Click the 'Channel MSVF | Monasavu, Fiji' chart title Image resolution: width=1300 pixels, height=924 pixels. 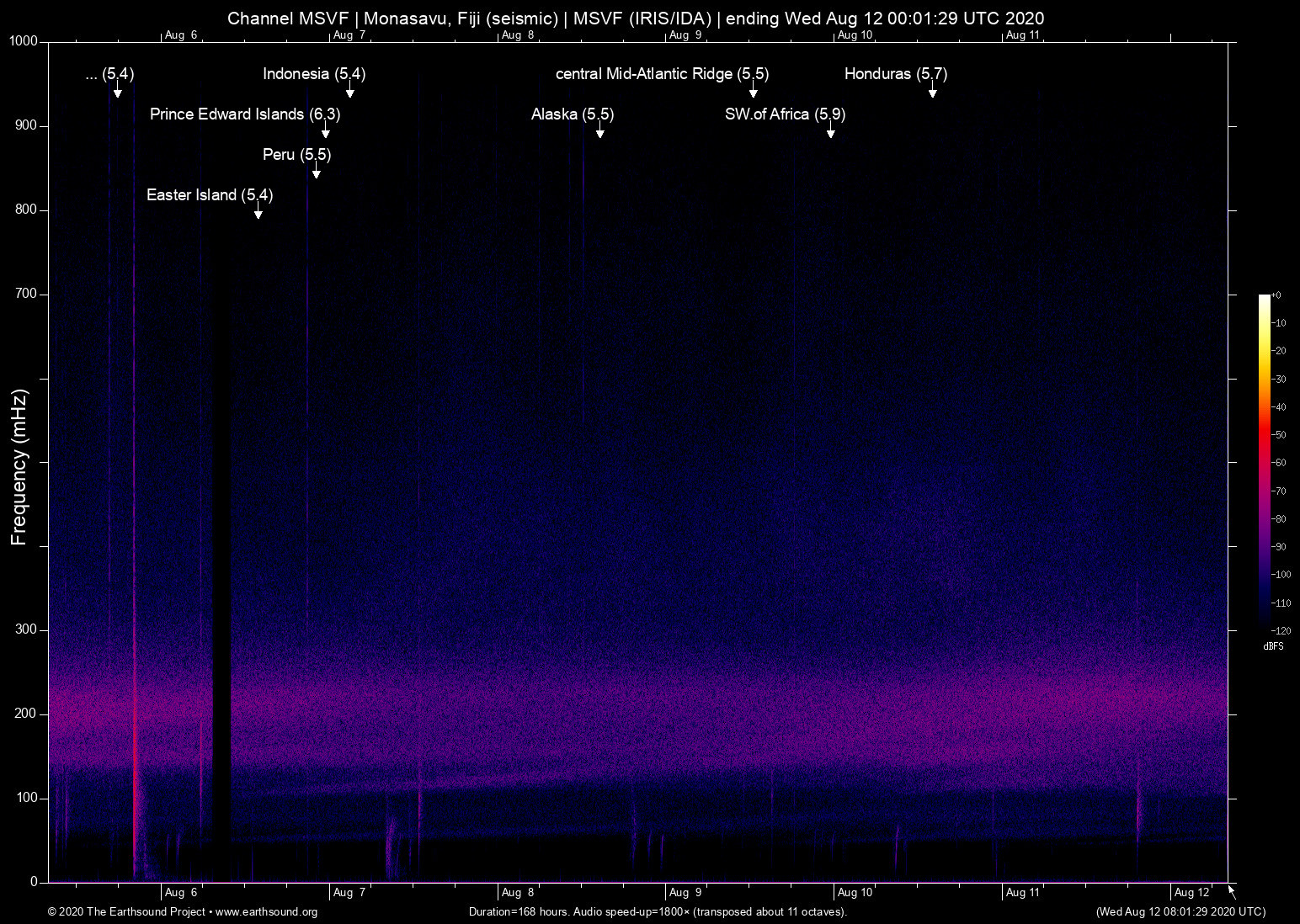coord(637,19)
